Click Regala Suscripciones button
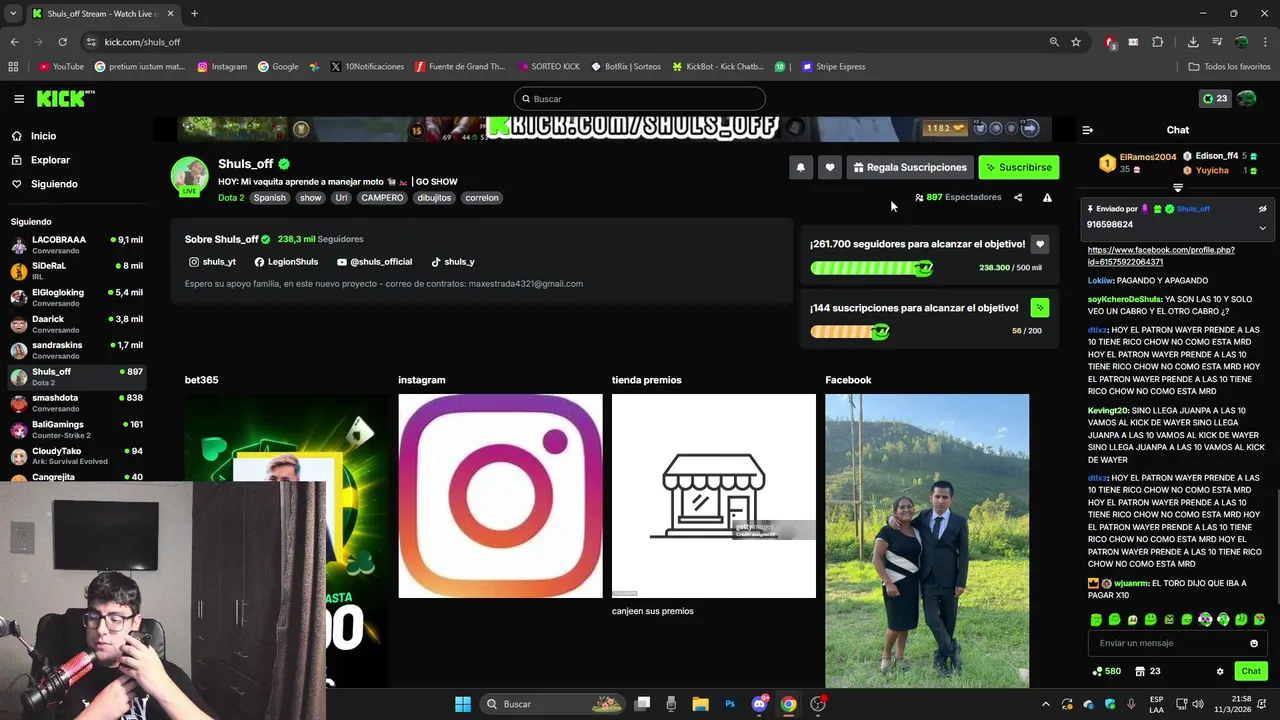 910,167
